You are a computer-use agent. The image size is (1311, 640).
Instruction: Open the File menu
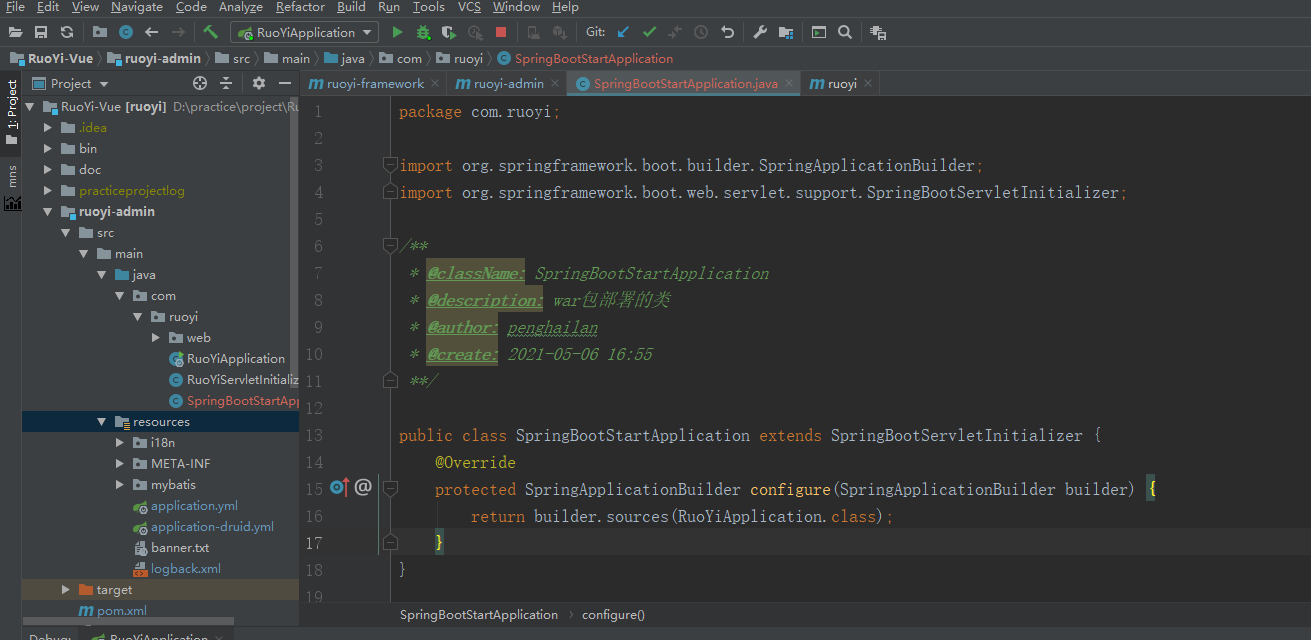[x=15, y=7]
